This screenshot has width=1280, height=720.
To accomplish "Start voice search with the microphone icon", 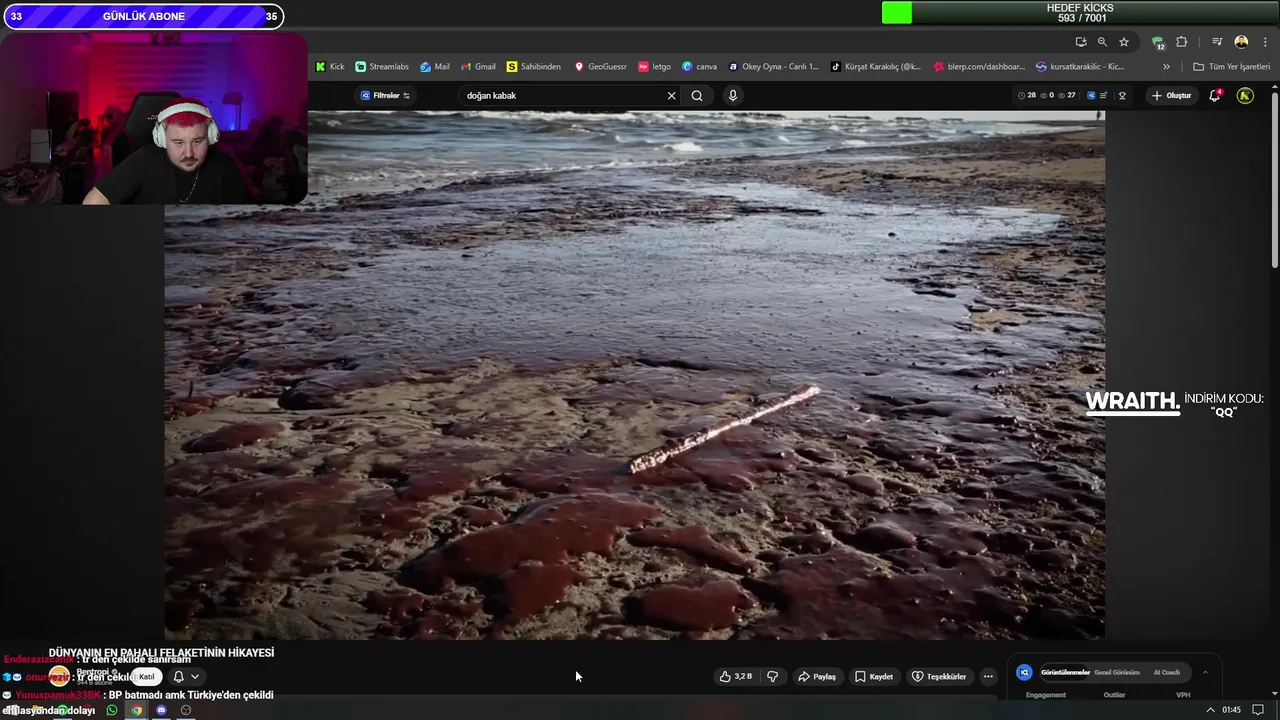I will click(x=733, y=95).
